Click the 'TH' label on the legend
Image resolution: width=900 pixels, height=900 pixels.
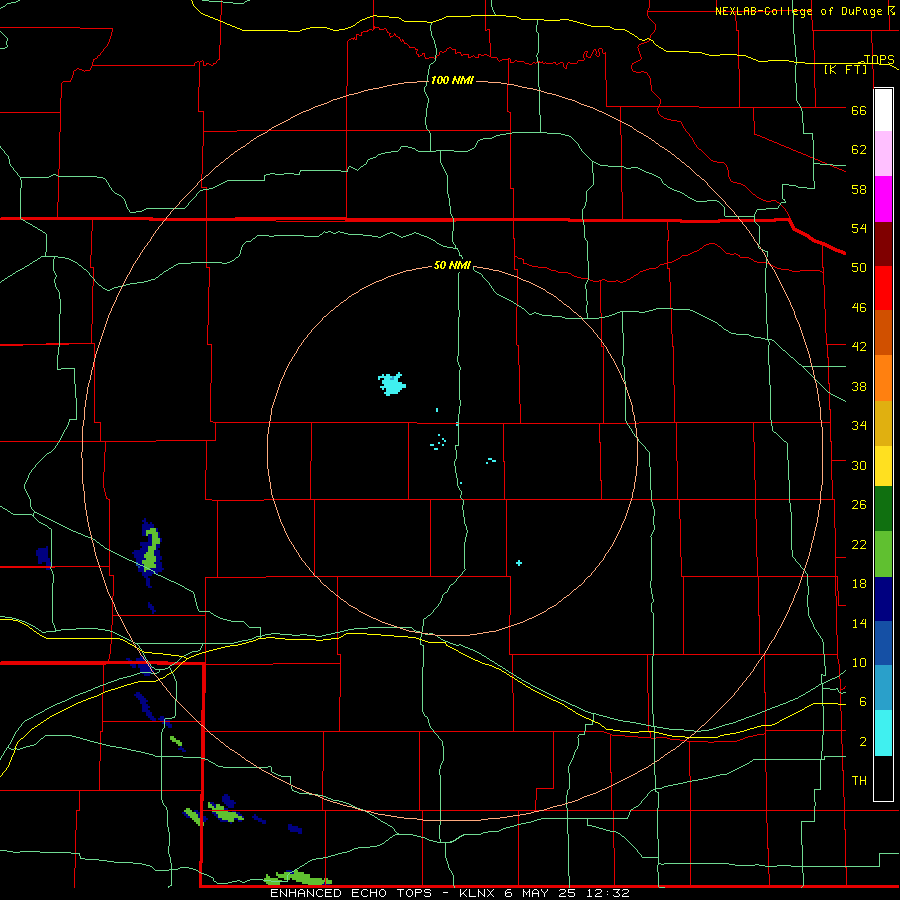point(859,780)
